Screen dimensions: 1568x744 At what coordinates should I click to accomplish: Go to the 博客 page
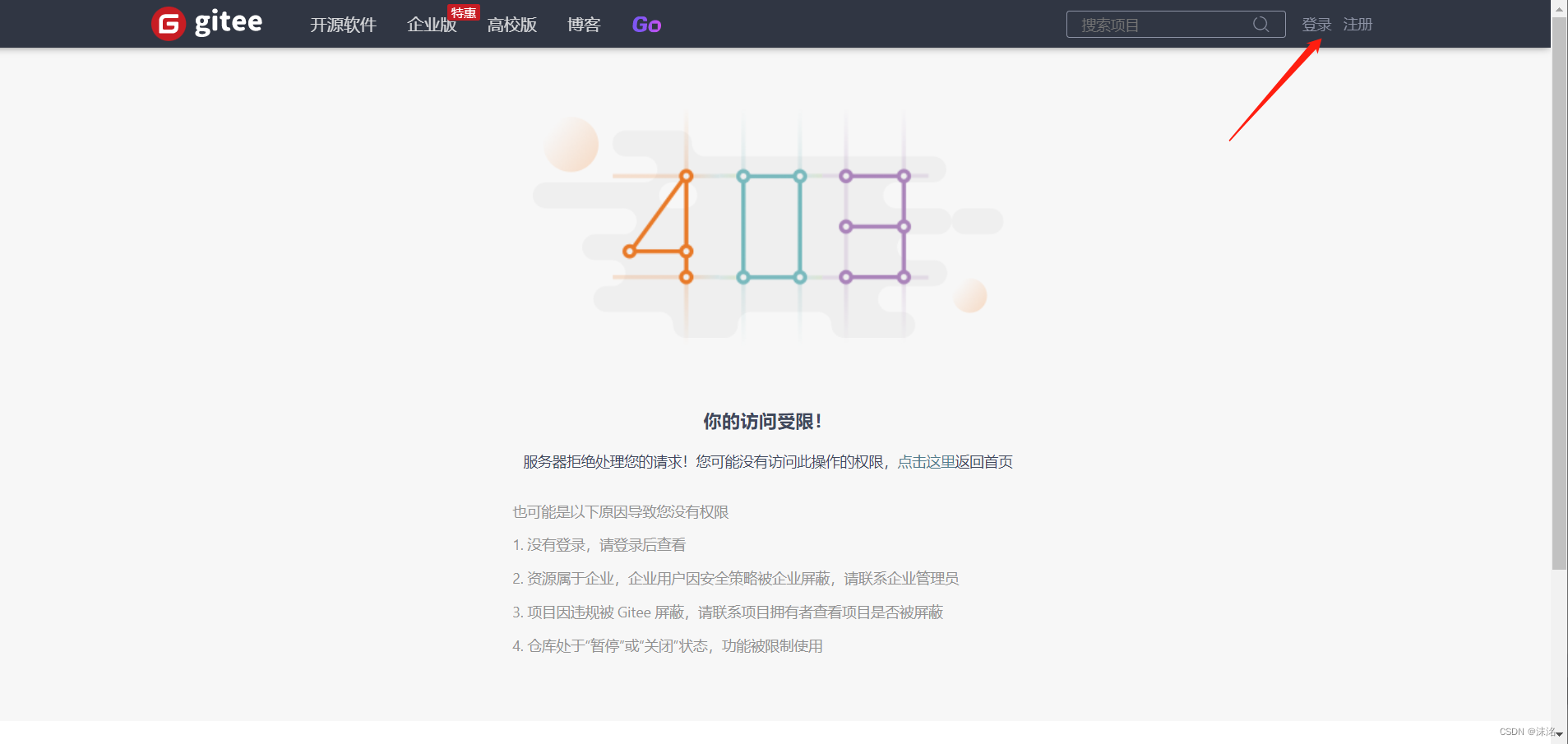[584, 25]
